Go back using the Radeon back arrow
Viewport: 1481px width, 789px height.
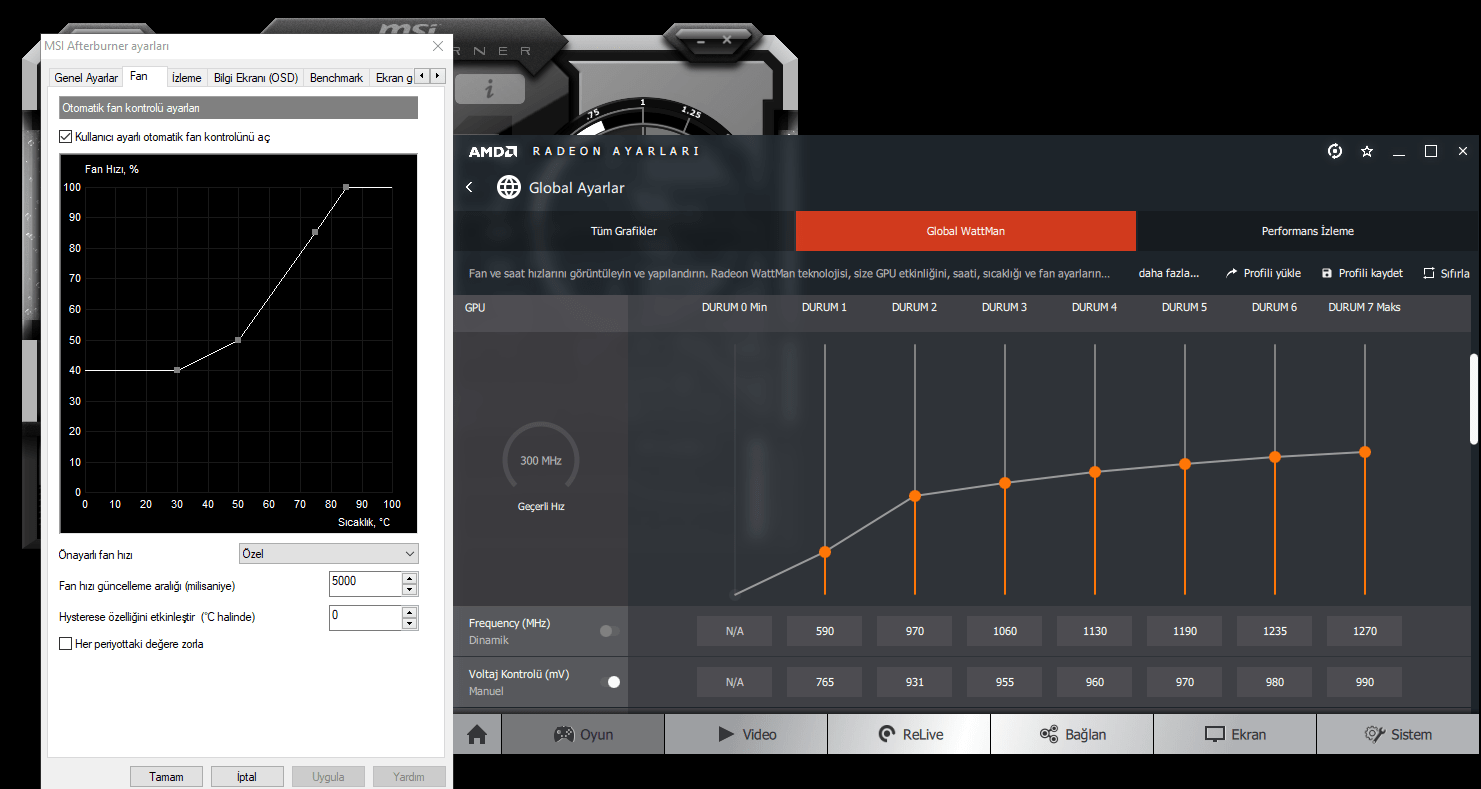[470, 187]
